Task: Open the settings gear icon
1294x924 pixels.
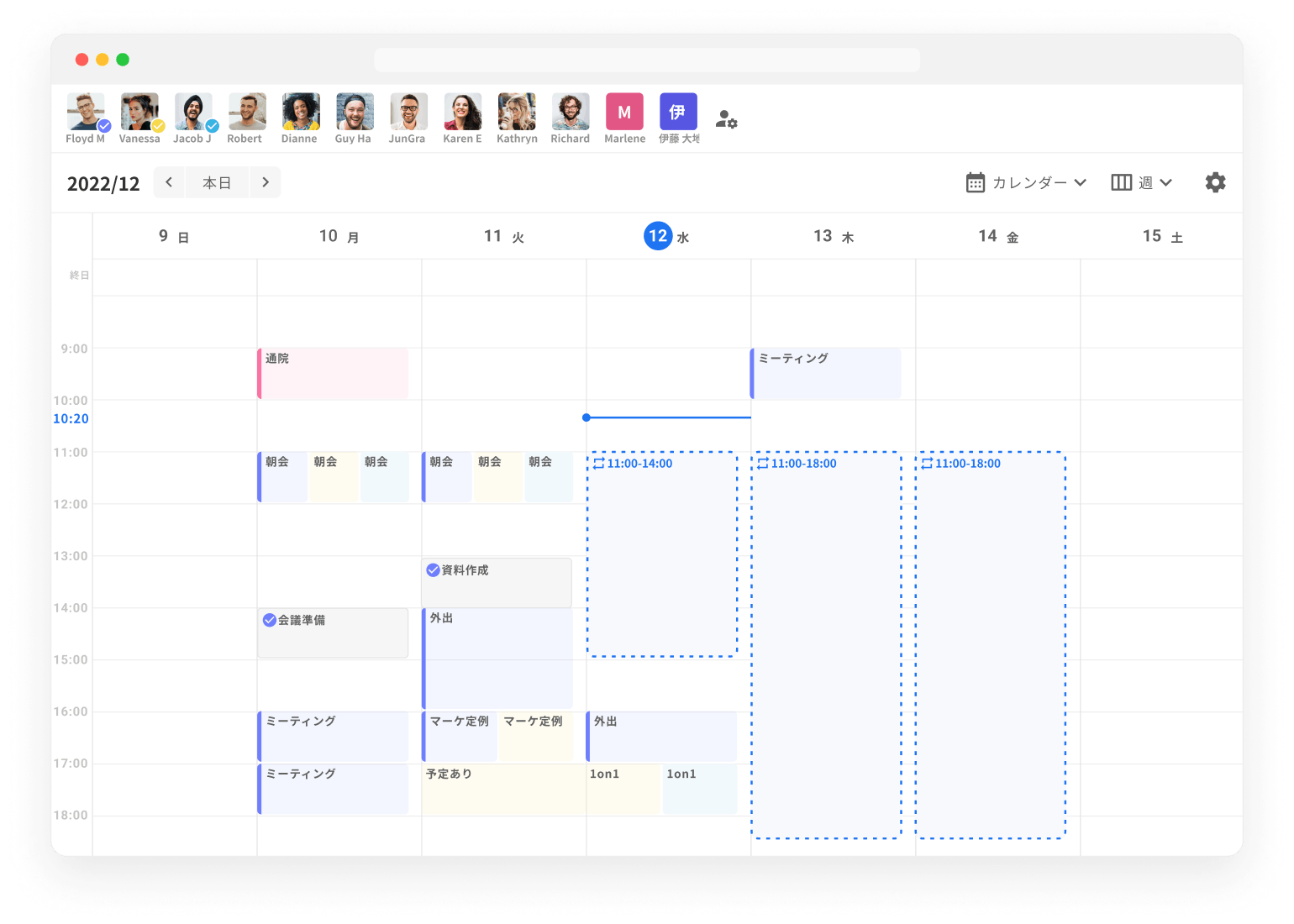Action: tap(1215, 182)
